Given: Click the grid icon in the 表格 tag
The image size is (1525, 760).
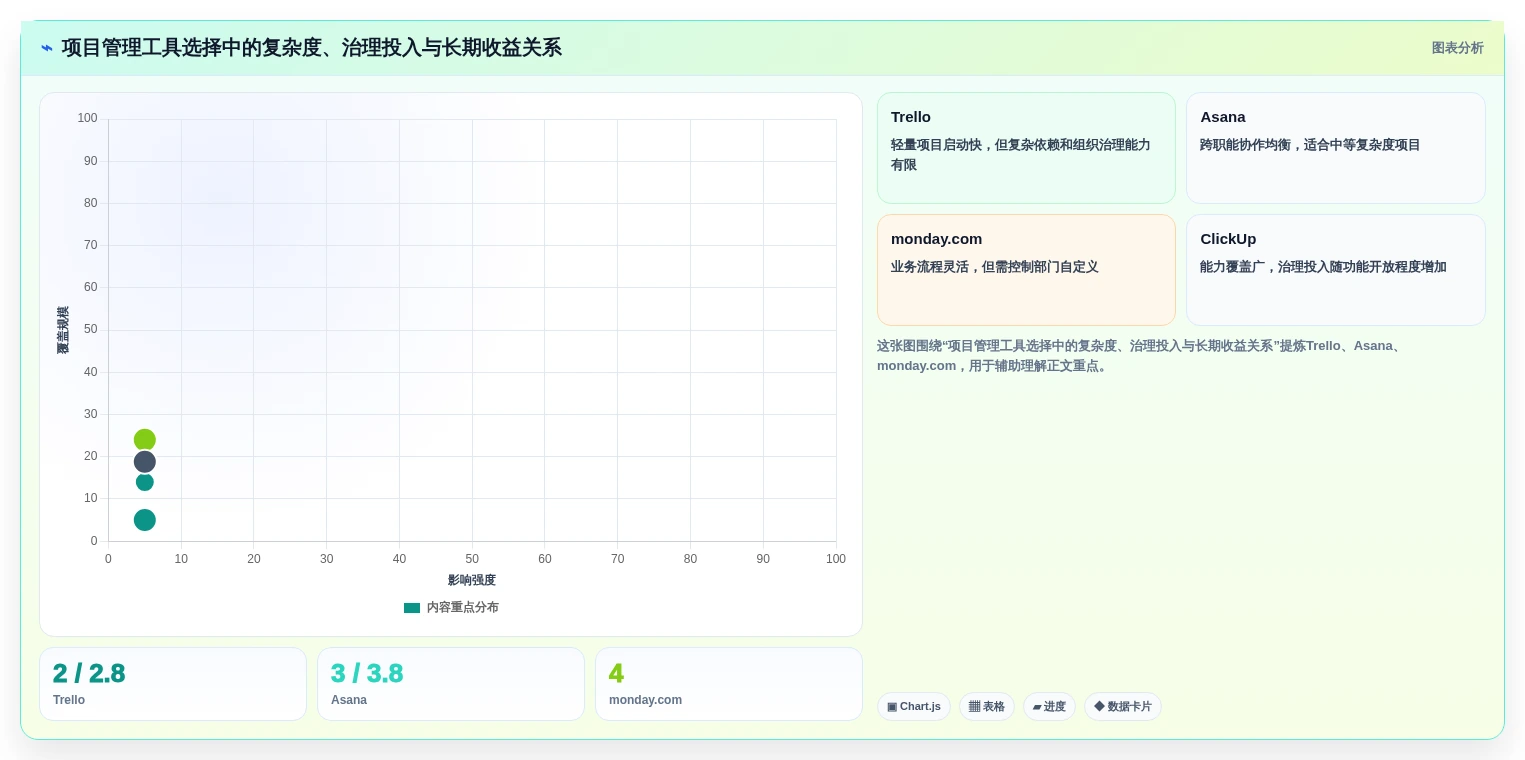Looking at the screenshot, I should coord(974,707).
